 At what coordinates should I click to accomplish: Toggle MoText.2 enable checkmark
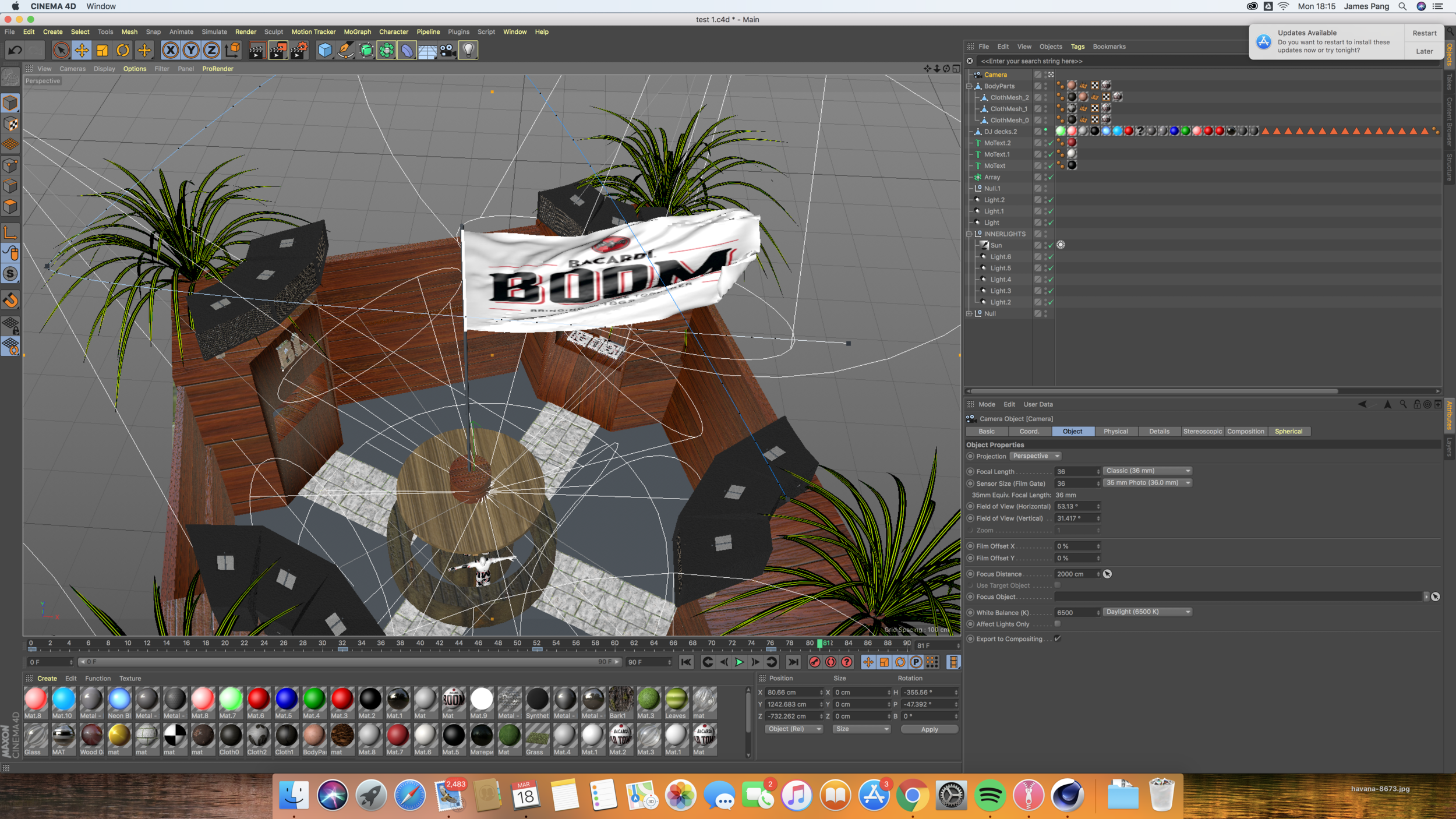click(x=1051, y=143)
